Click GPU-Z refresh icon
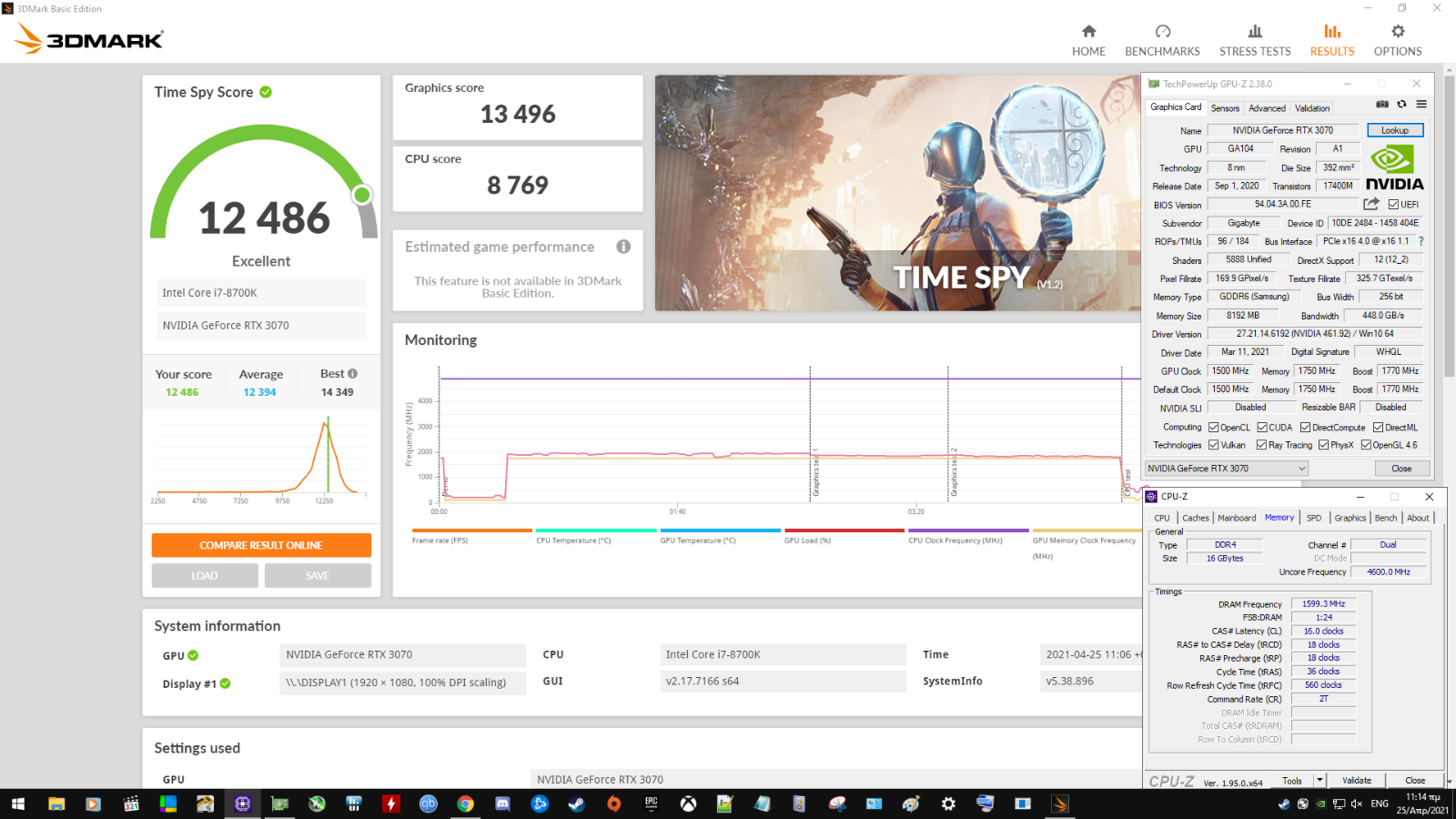Viewport: 1456px width, 819px height. (x=1402, y=105)
